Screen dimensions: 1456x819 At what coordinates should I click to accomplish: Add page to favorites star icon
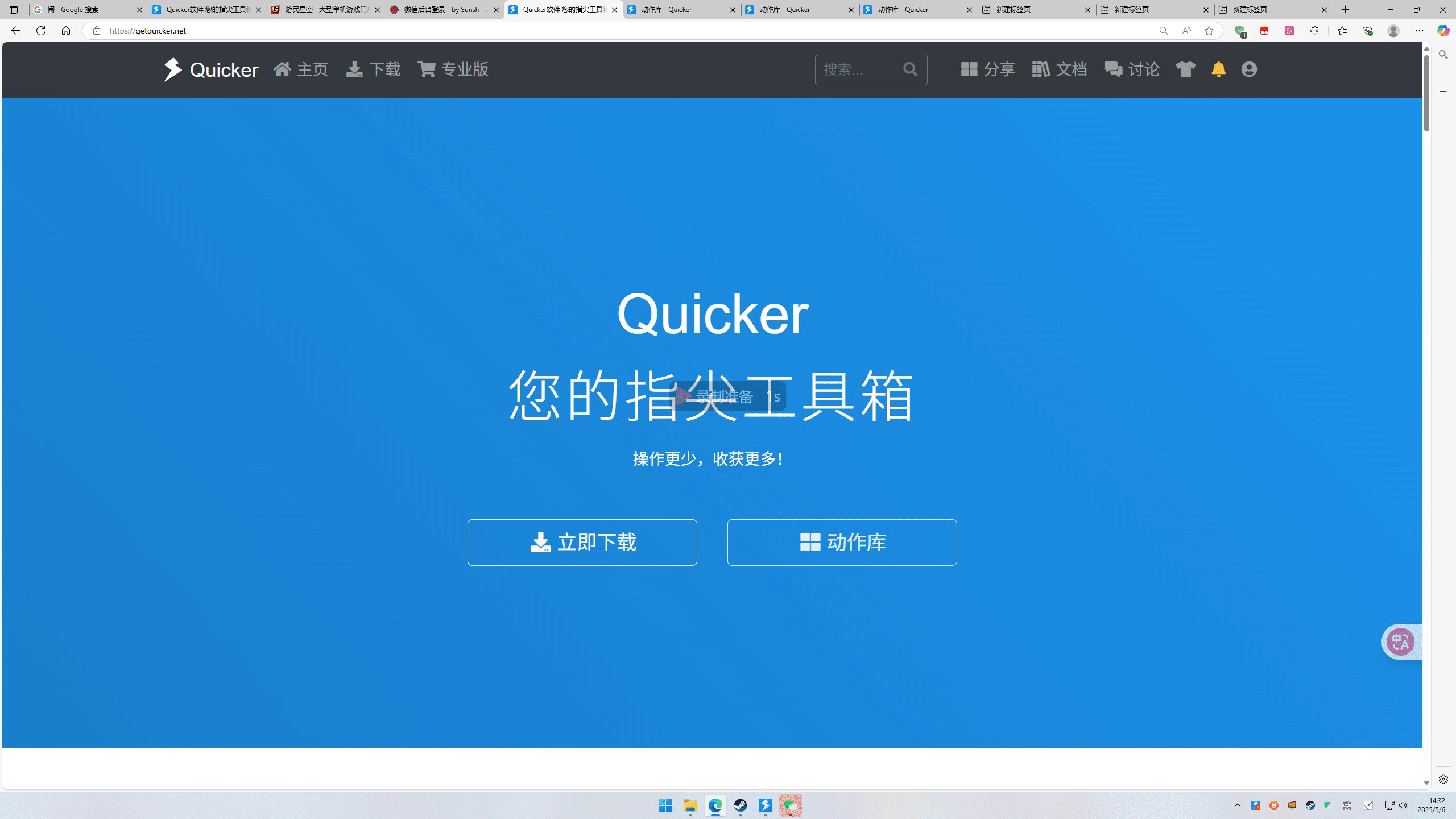(x=1209, y=31)
